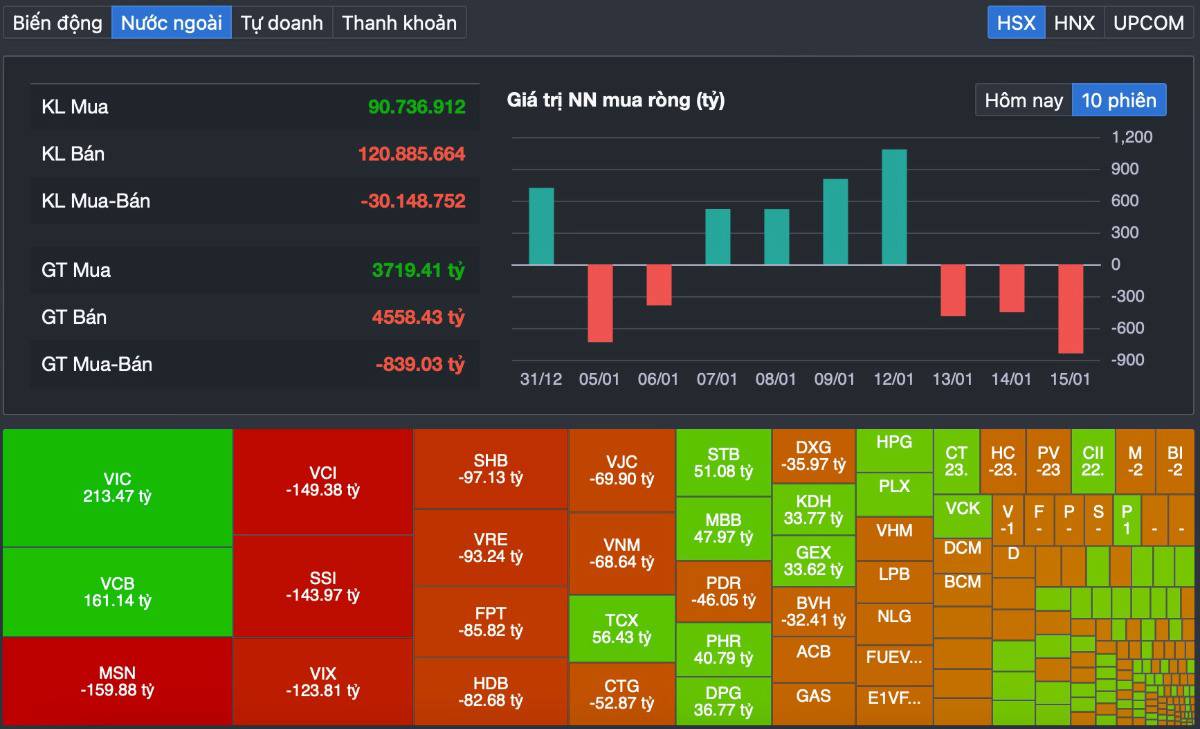Select the FPT treemap tile
Image resolution: width=1200 pixels, height=729 pixels.
[490, 621]
